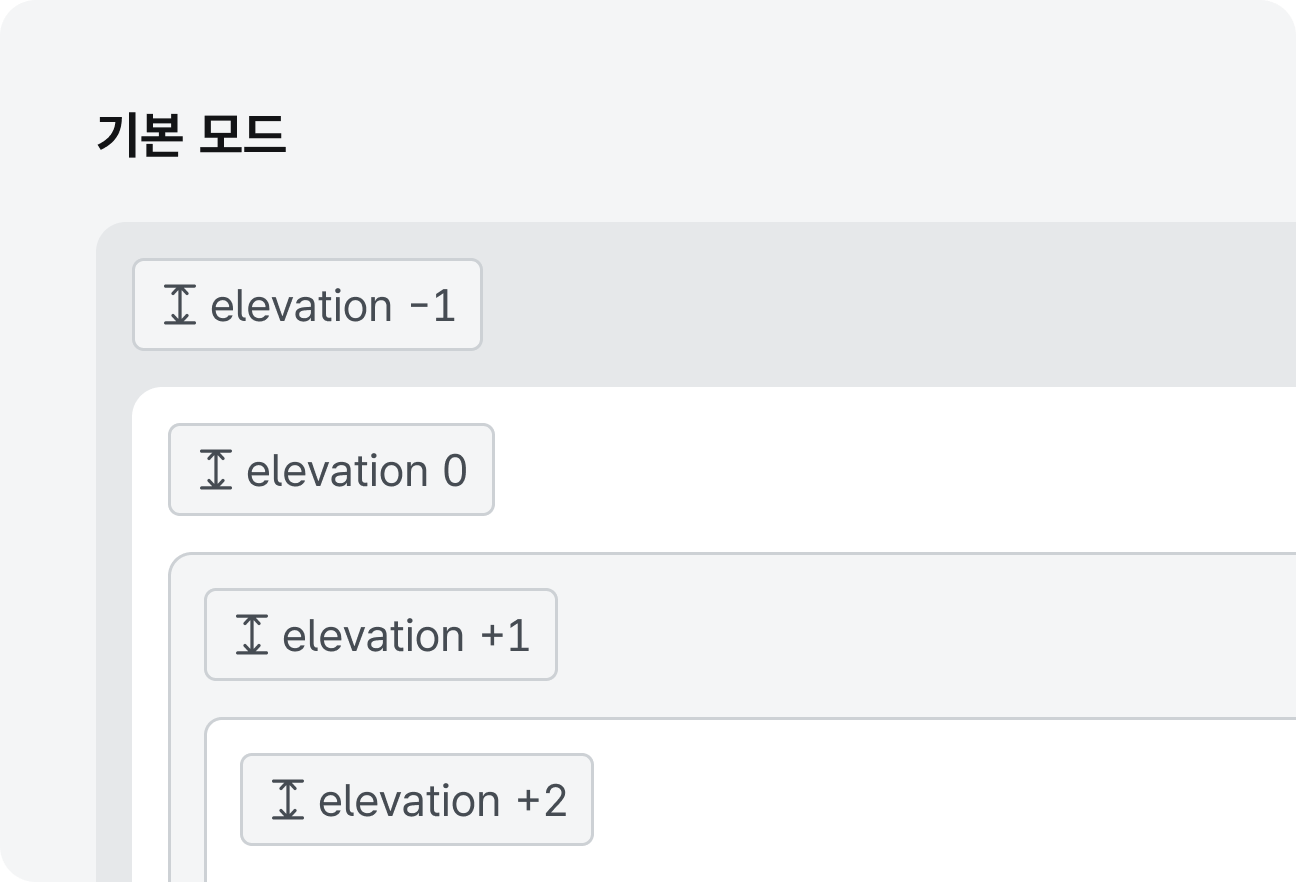Click the "+1" value in the third chip
The width and height of the screenshot is (1296, 882).
pos(505,636)
